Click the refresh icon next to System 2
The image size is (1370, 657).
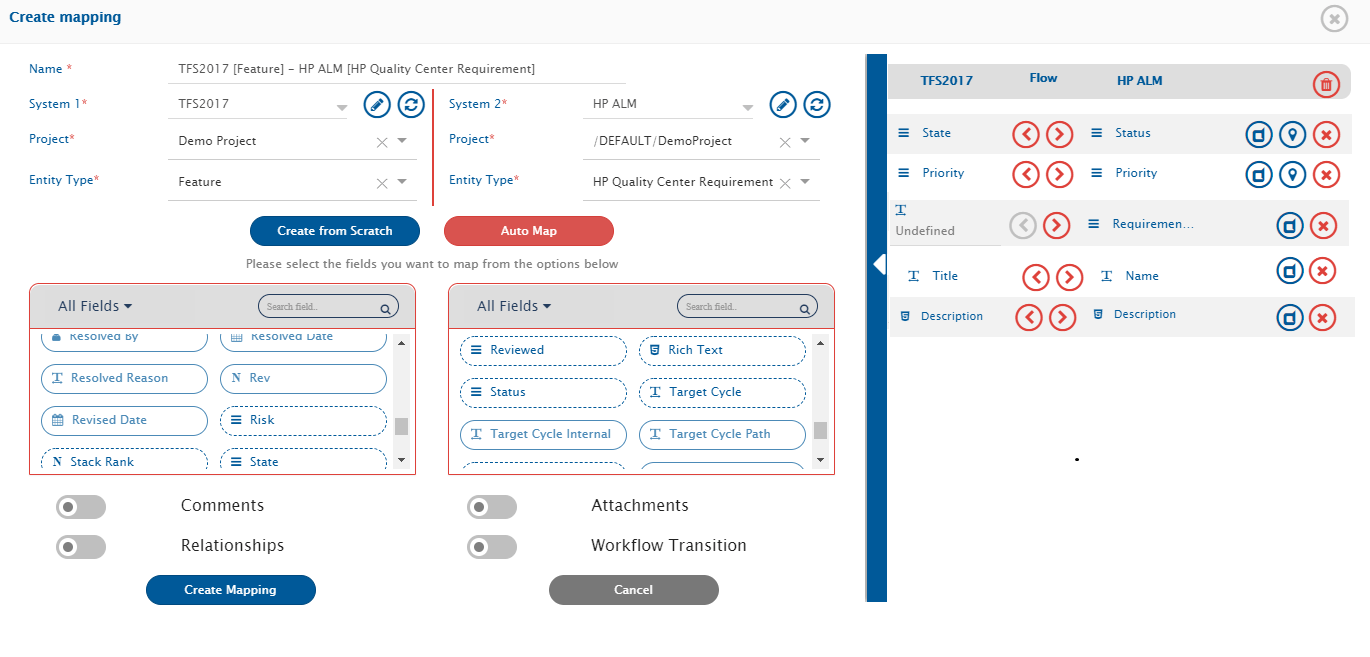click(x=817, y=104)
